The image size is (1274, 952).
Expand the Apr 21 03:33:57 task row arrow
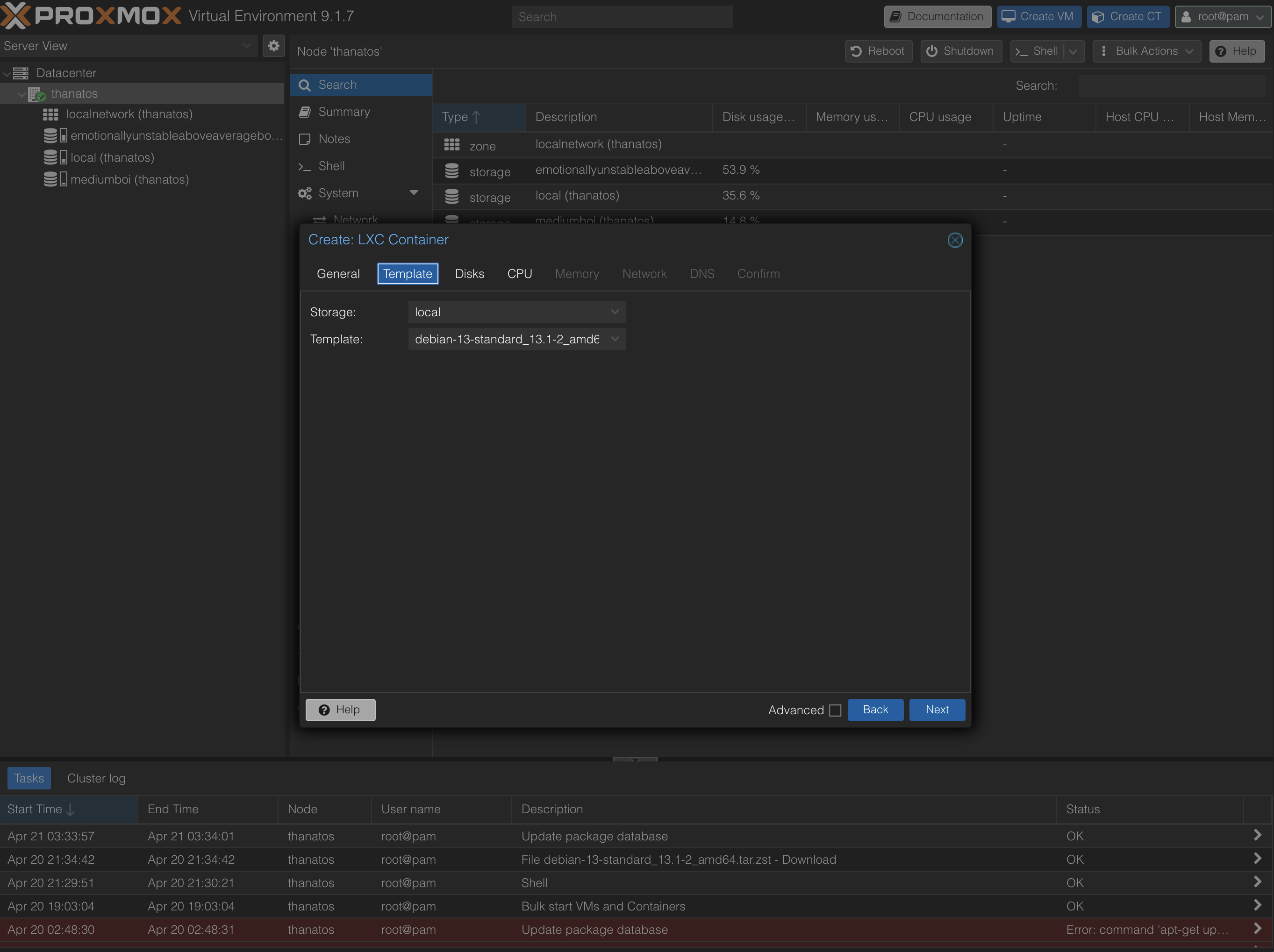(x=1257, y=835)
